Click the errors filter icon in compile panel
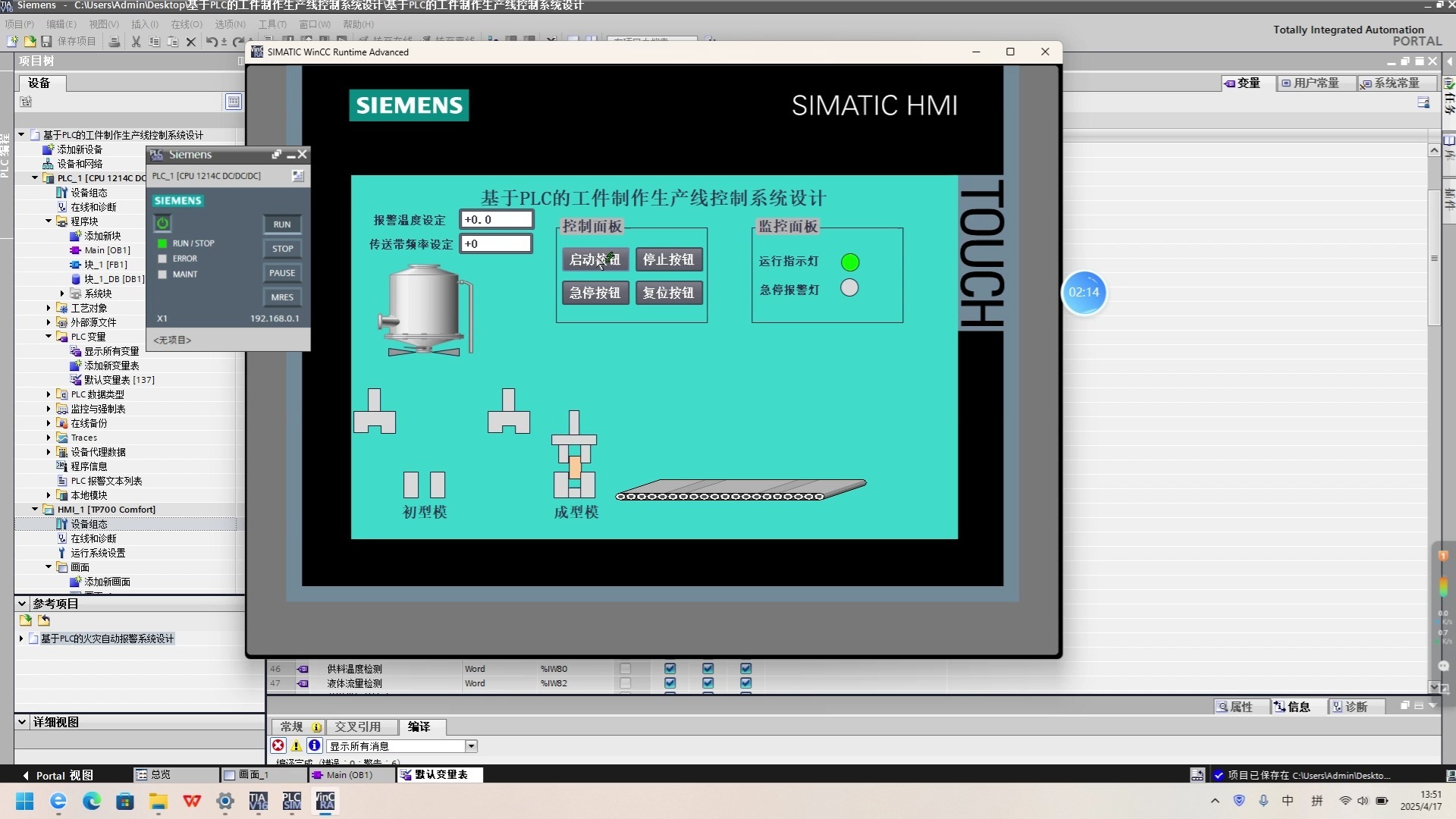Viewport: 1456px width, 819px height. [278, 746]
